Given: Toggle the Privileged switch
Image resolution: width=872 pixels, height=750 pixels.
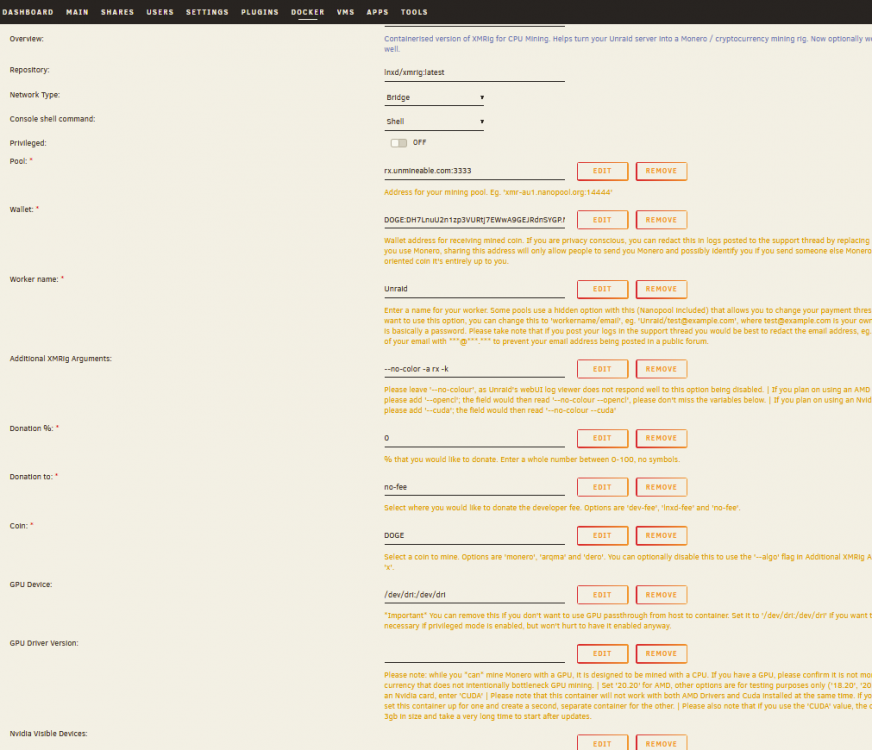Looking at the screenshot, I should (x=399, y=143).
